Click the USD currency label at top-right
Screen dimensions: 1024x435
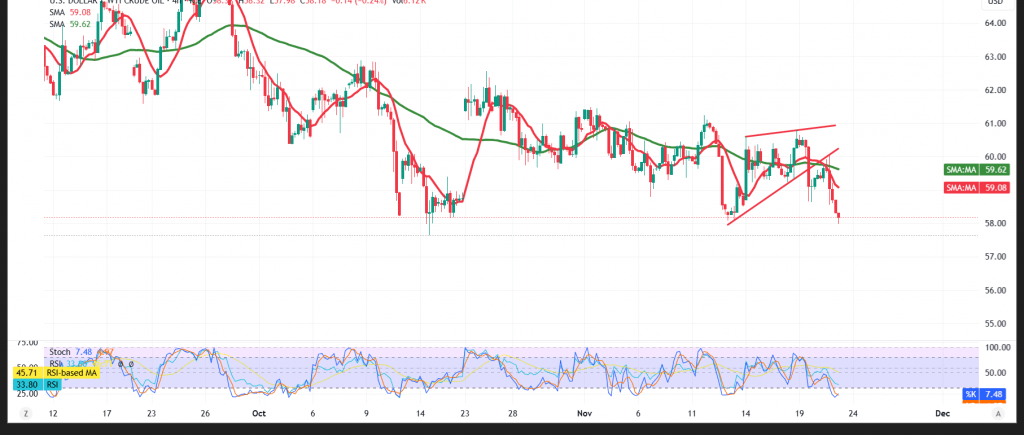pos(995,3)
